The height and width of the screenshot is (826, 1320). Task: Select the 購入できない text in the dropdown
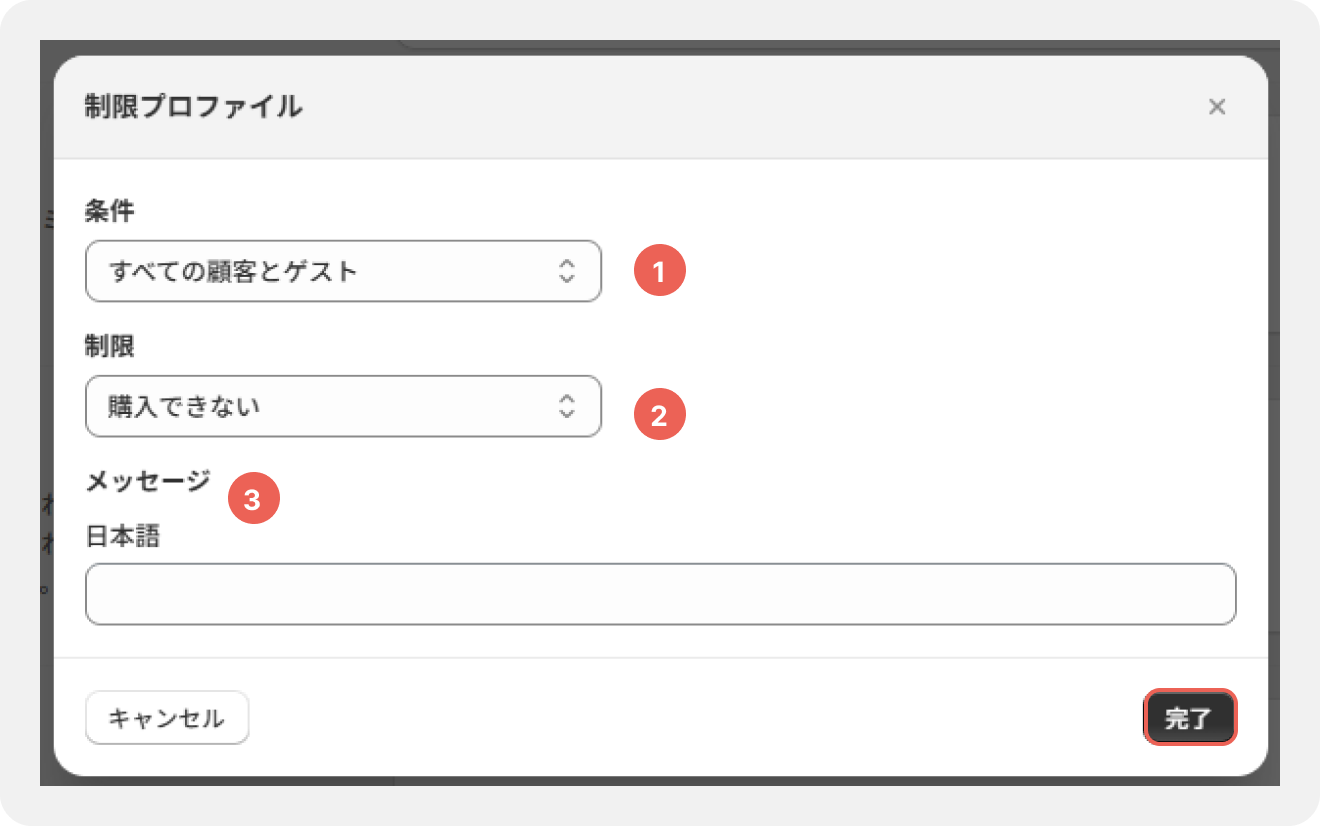(x=184, y=406)
